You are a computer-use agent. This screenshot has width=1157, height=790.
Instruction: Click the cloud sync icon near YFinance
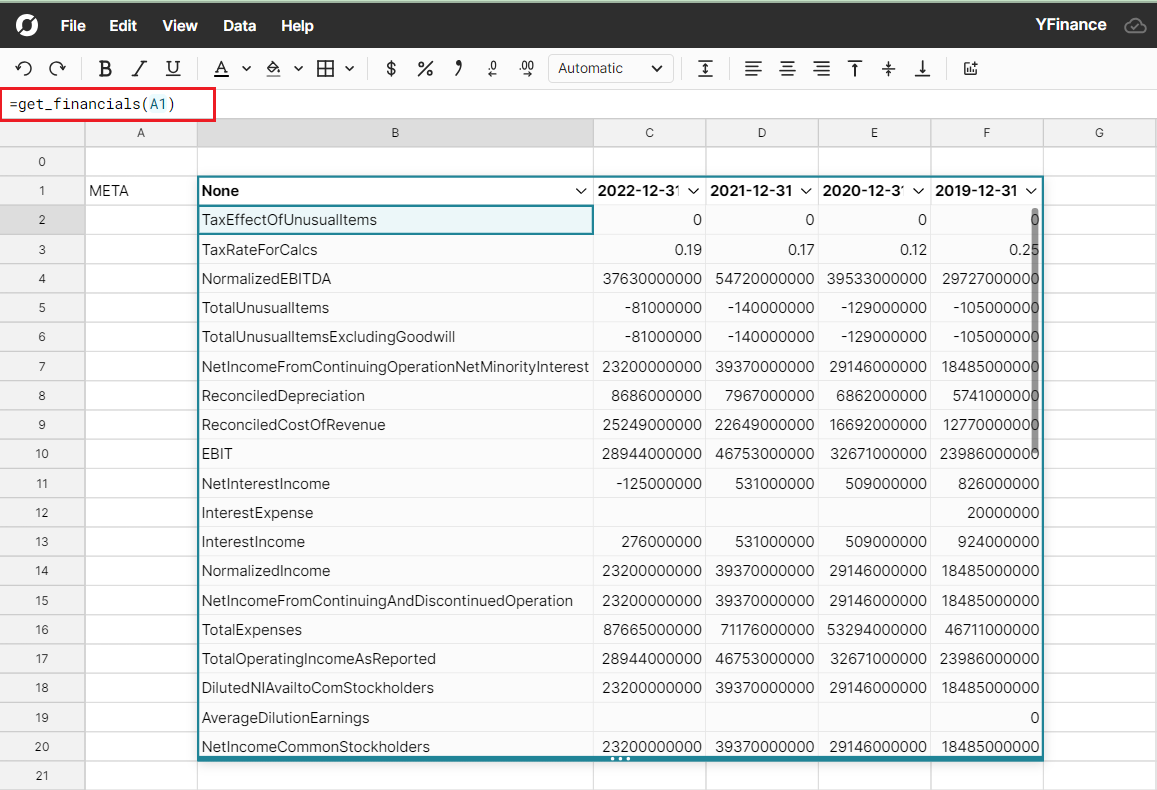1135,25
